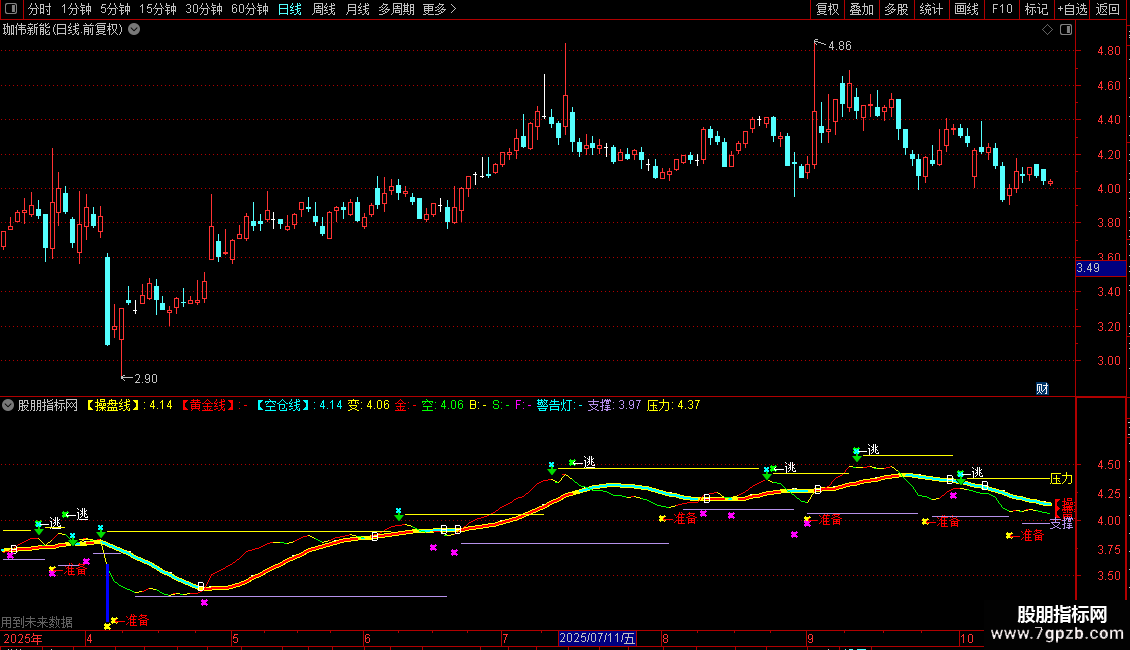
Task: Select the 日线 daily period
Action: pyautogui.click(x=290, y=9)
